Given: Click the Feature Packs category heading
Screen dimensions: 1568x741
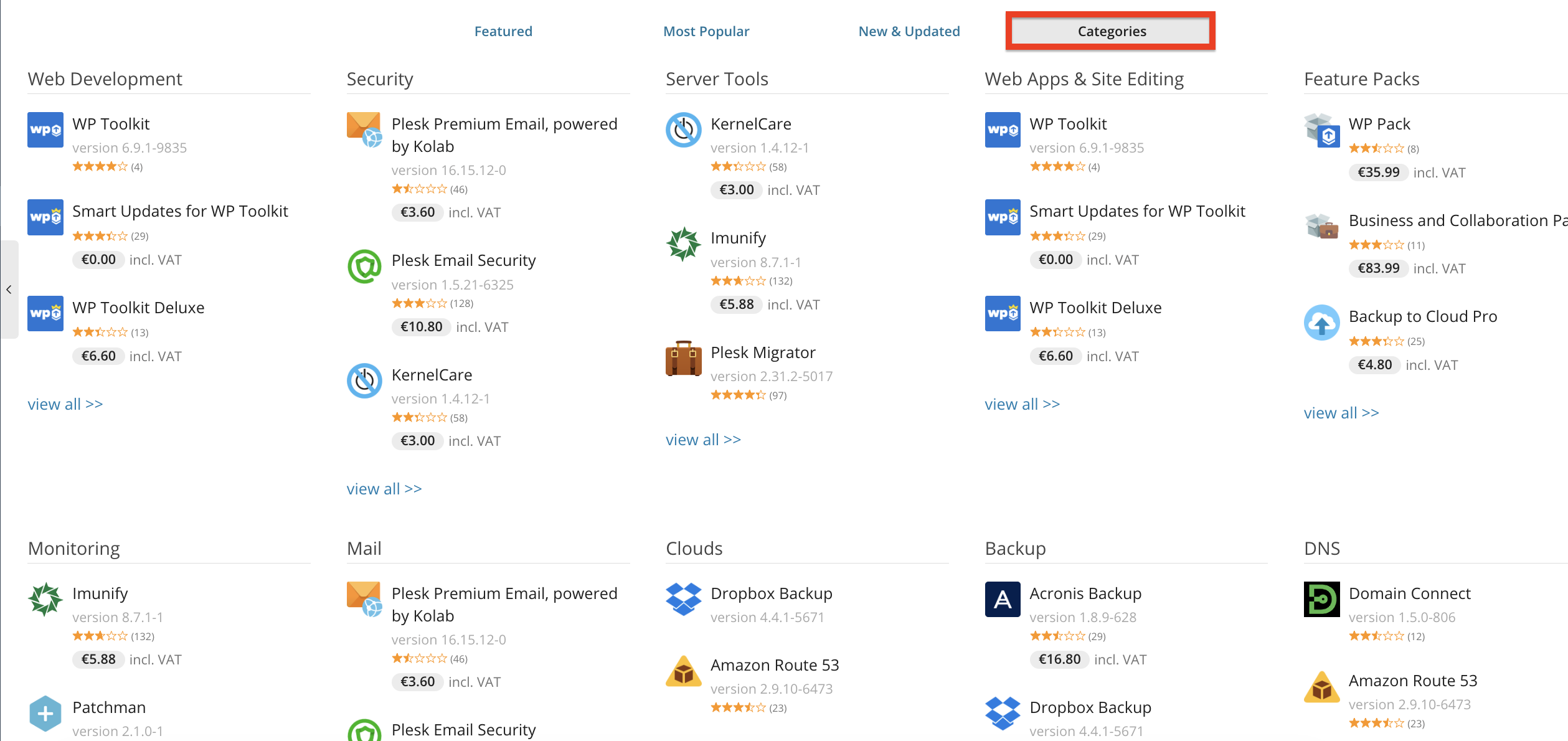Looking at the screenshot, I should pyautogui.click(x=1362, y=79).
